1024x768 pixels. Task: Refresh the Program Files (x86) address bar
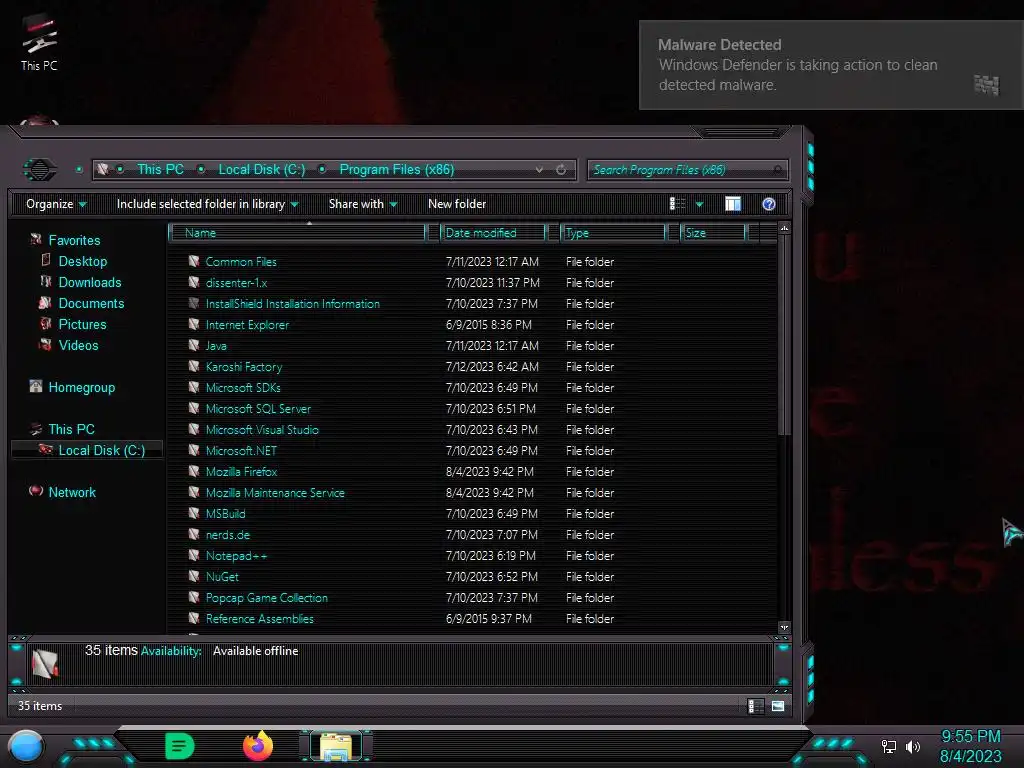[x=561, y=170]
